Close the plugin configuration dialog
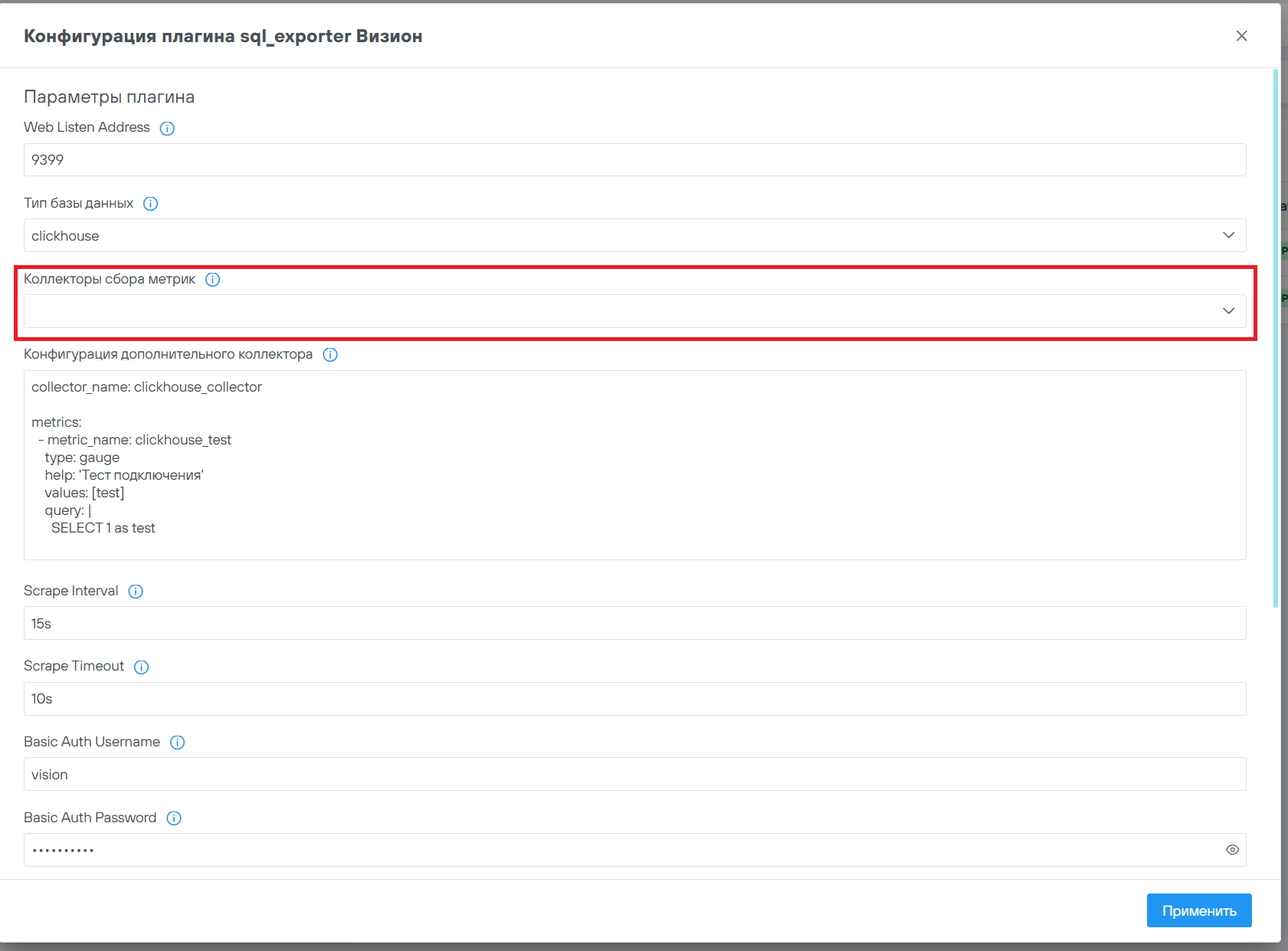1288x951 pixels. pos(1241,36)
